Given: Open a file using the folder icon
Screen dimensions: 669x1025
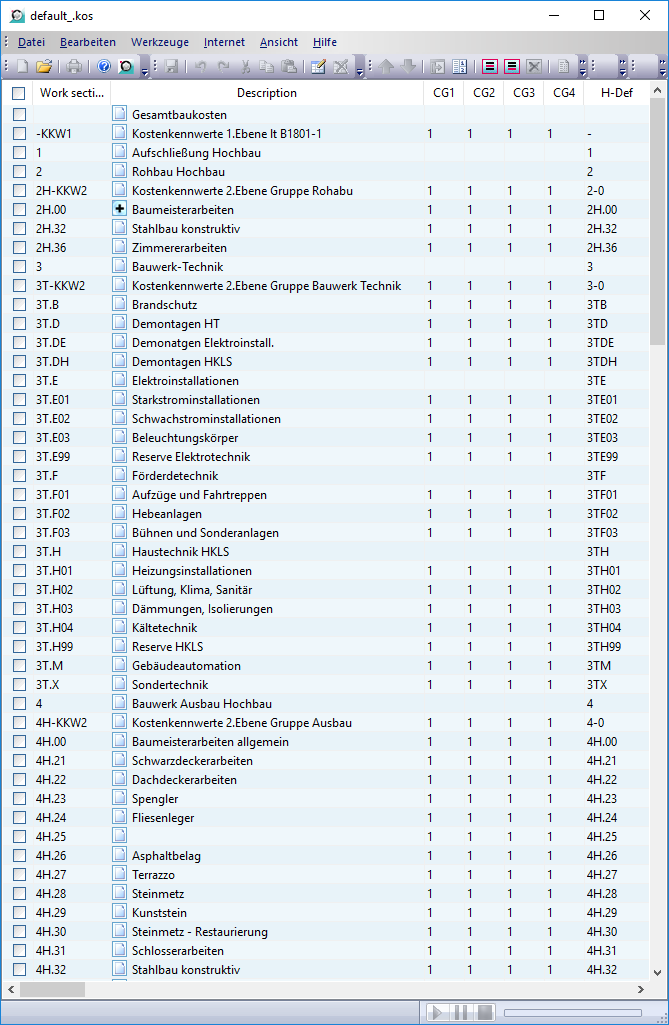Looking at the screenshot, I should pos(44,67).
